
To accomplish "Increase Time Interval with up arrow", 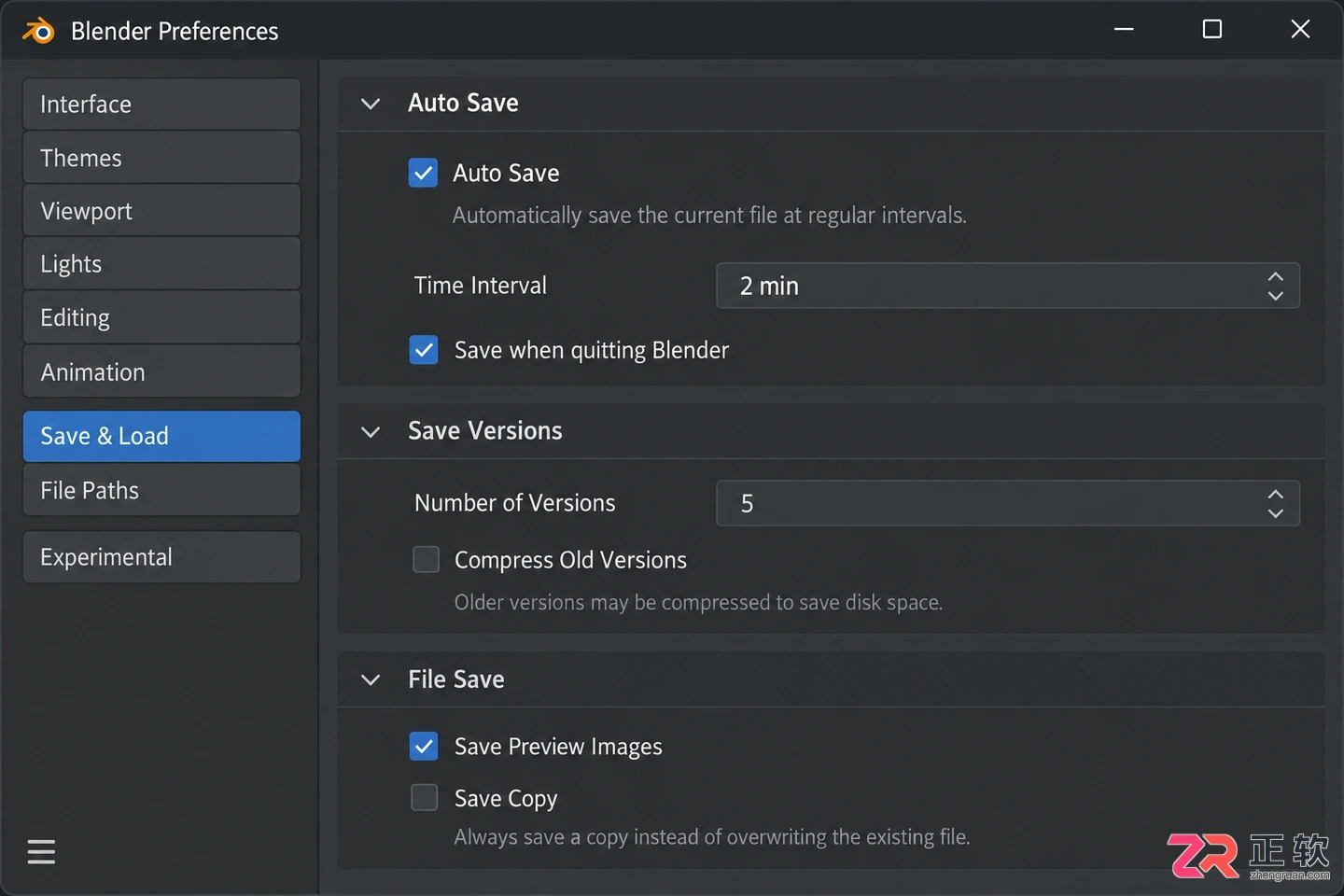I will click(x=1275, y=277).
